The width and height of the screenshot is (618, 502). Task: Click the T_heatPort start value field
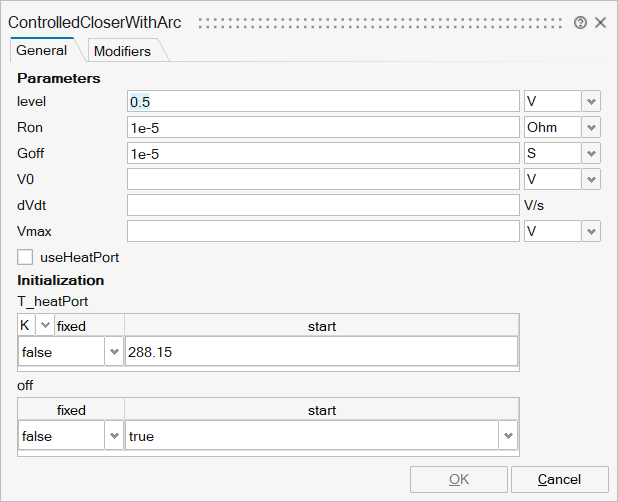point(321,352)
